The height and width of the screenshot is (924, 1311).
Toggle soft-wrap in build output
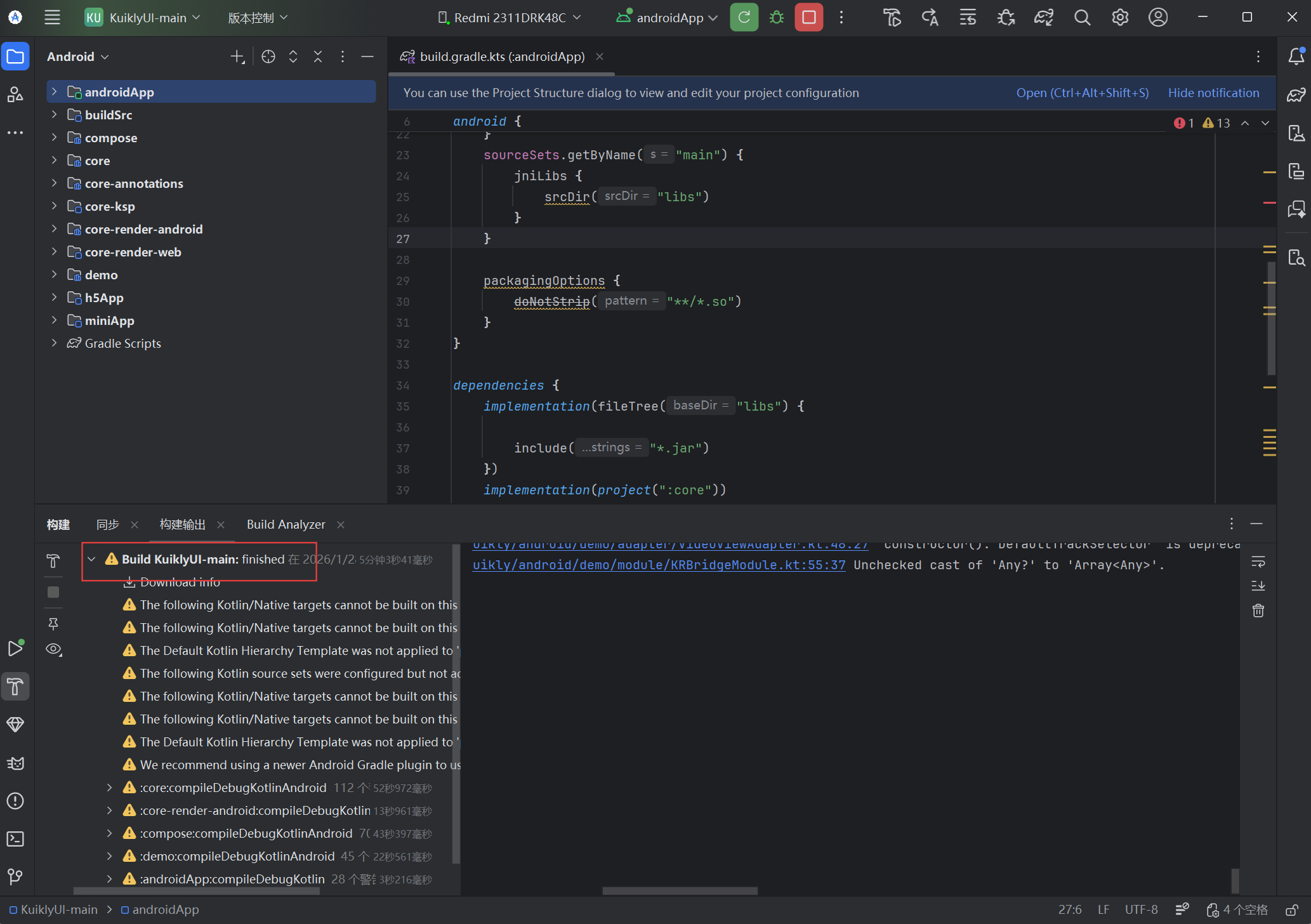pos(1258,562)
